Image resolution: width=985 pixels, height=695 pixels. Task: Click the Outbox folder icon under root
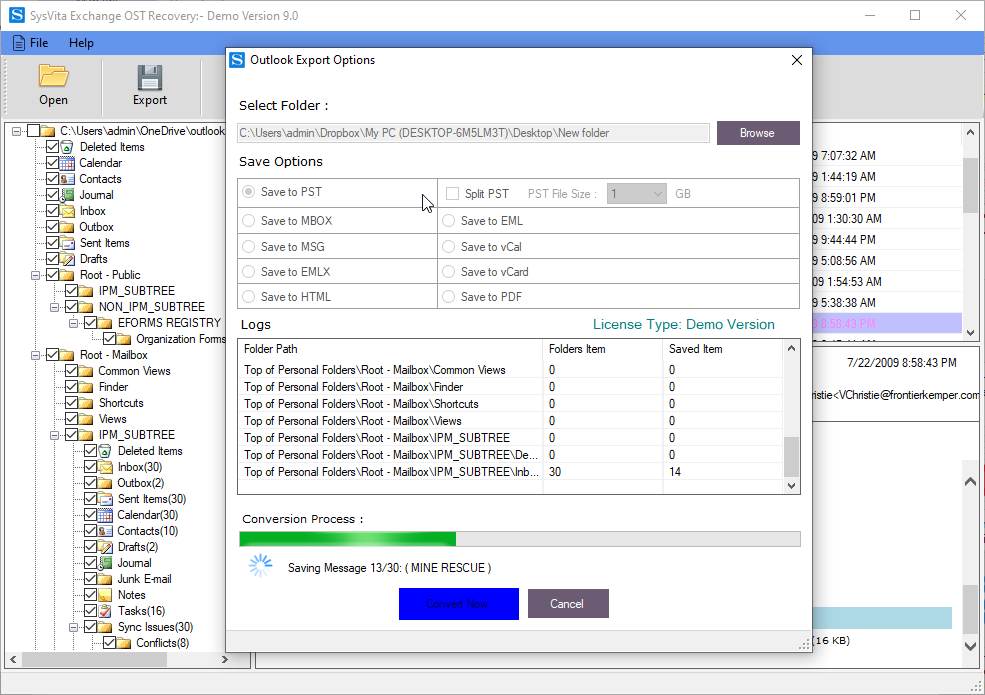67,227
